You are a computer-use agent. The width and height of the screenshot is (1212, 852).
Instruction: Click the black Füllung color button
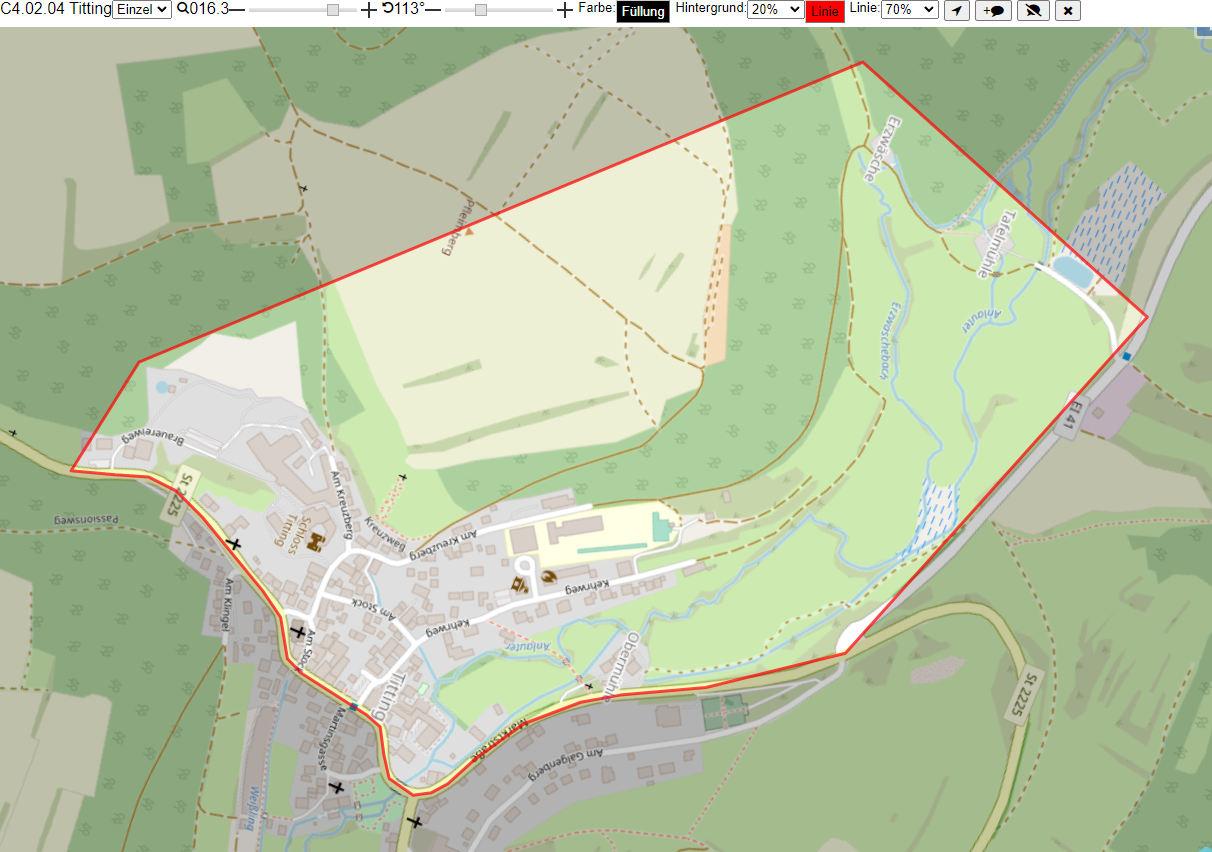643,12
